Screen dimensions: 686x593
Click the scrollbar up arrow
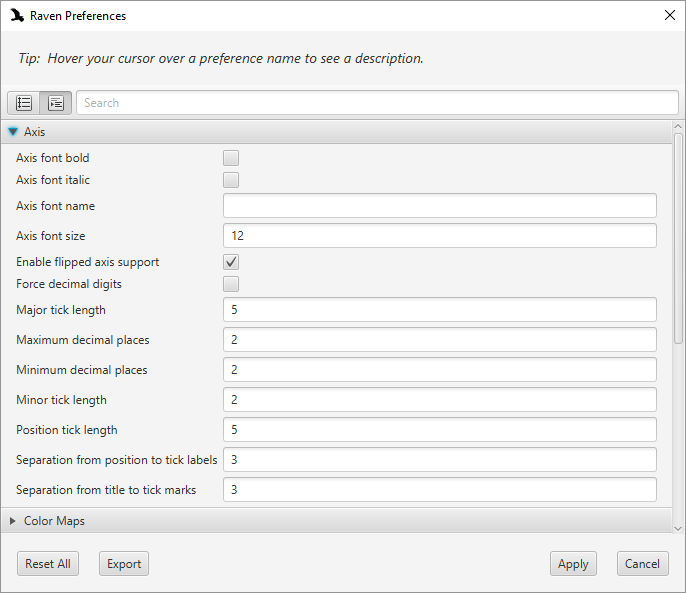pyautogui.click(x=678, y=126)
